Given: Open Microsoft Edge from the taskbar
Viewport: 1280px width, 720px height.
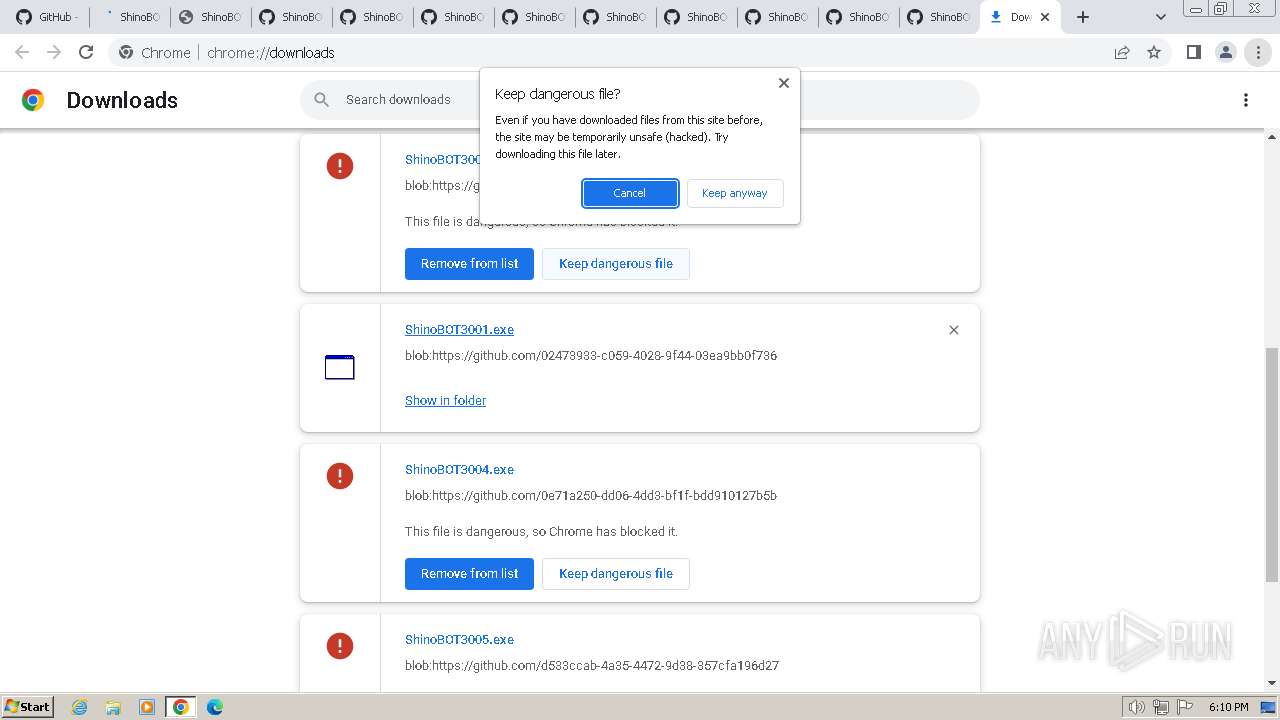Looking at the screenshot, I should coord(215,707).
